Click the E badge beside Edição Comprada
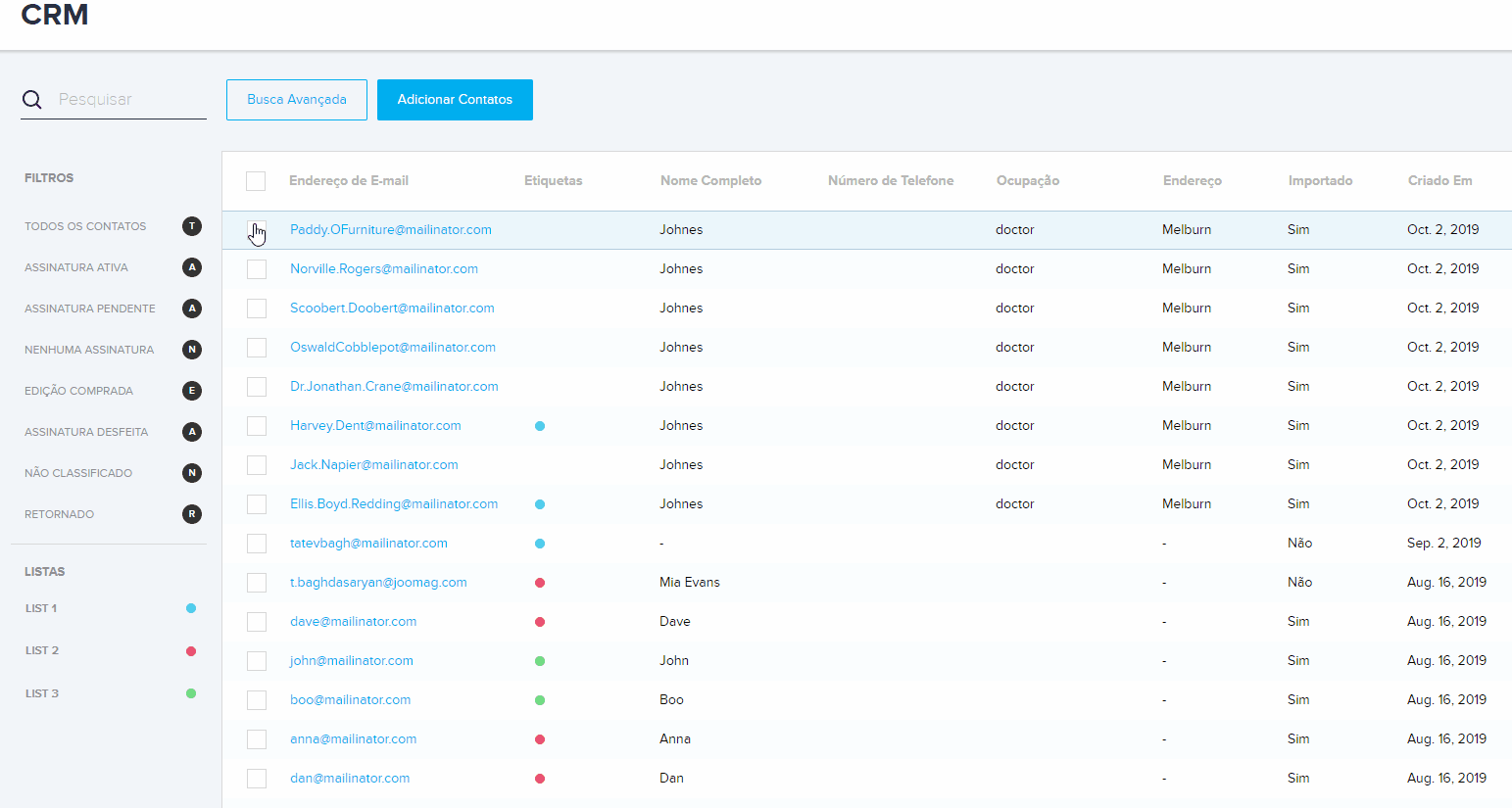 point(192,391)
